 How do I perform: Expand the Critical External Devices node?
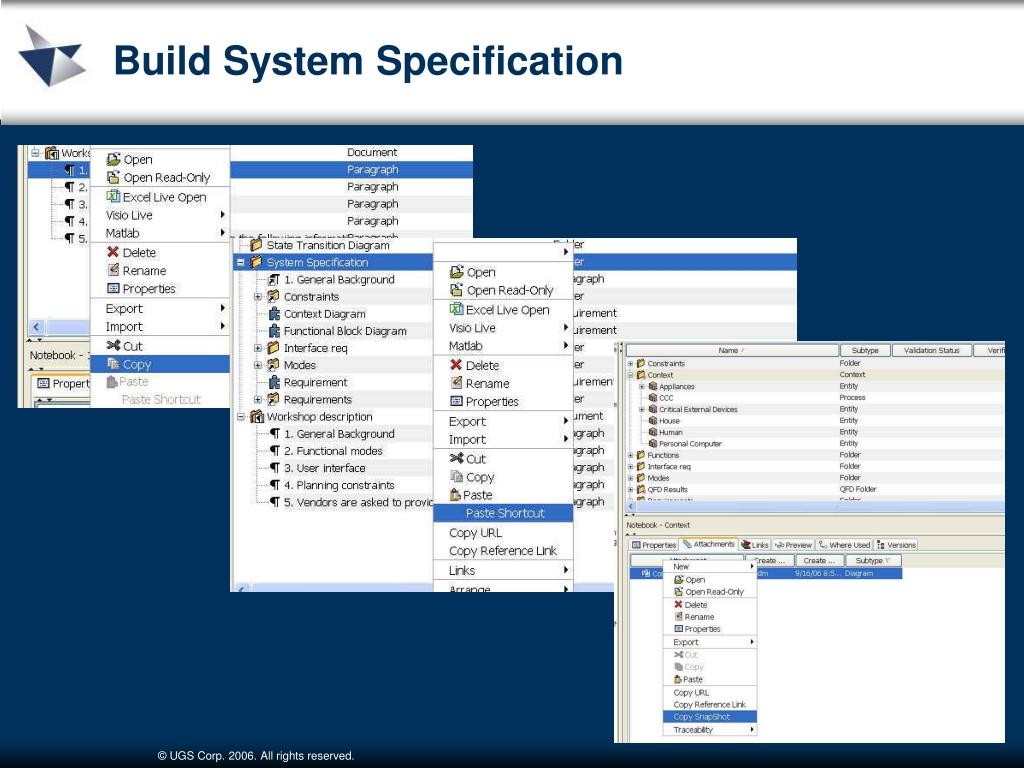click(x=642, y=409)
